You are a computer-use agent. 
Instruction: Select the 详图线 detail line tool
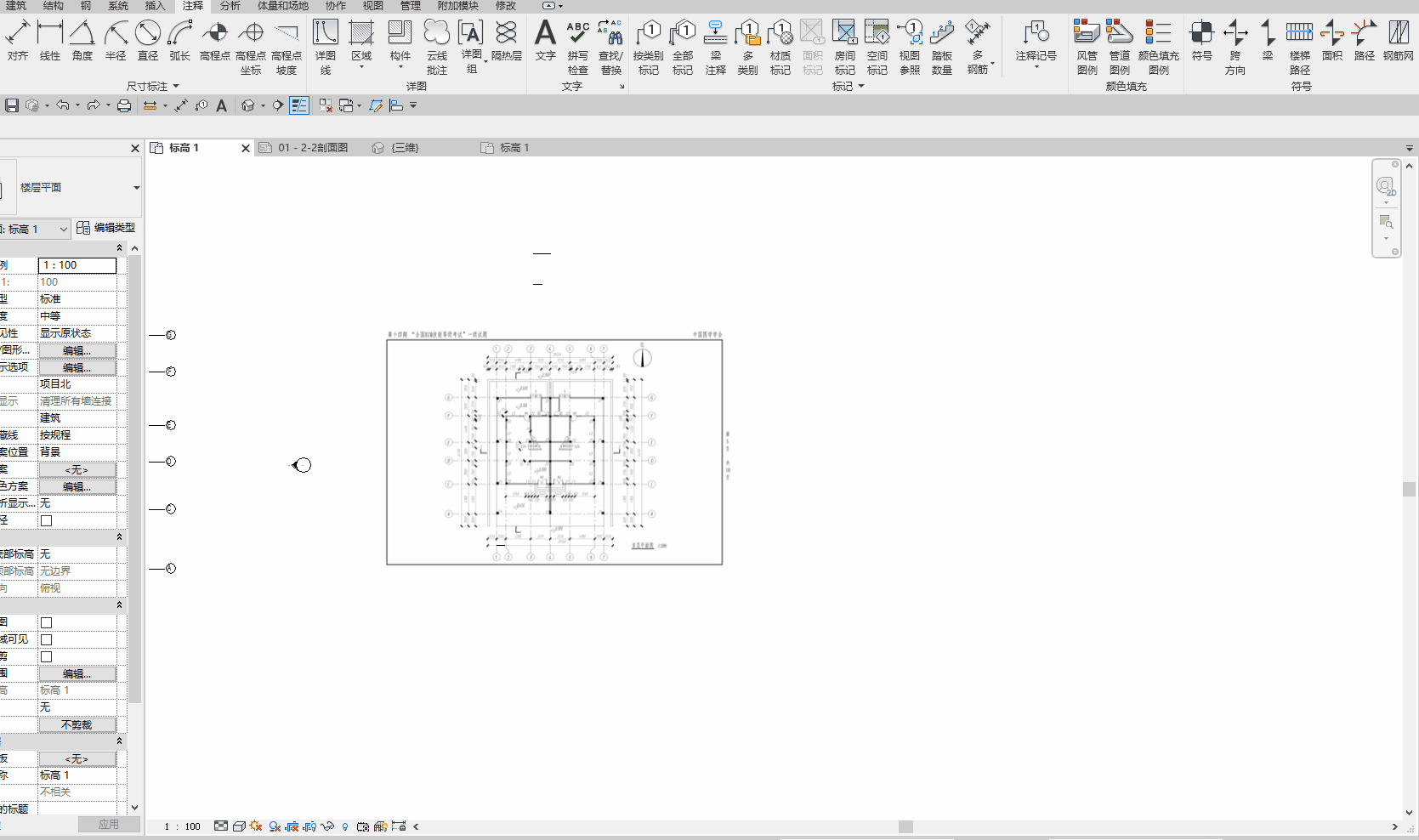coord(326,48)
